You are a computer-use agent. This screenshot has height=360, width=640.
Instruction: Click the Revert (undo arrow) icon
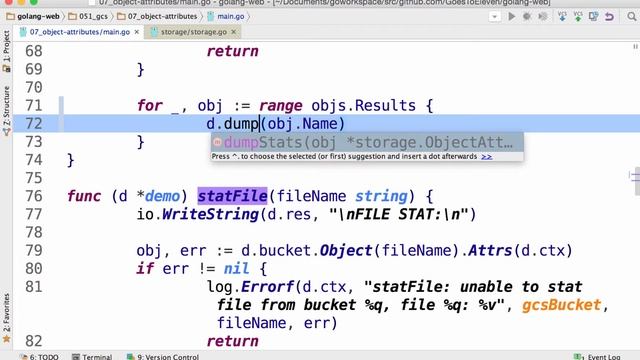pos(609,16)
